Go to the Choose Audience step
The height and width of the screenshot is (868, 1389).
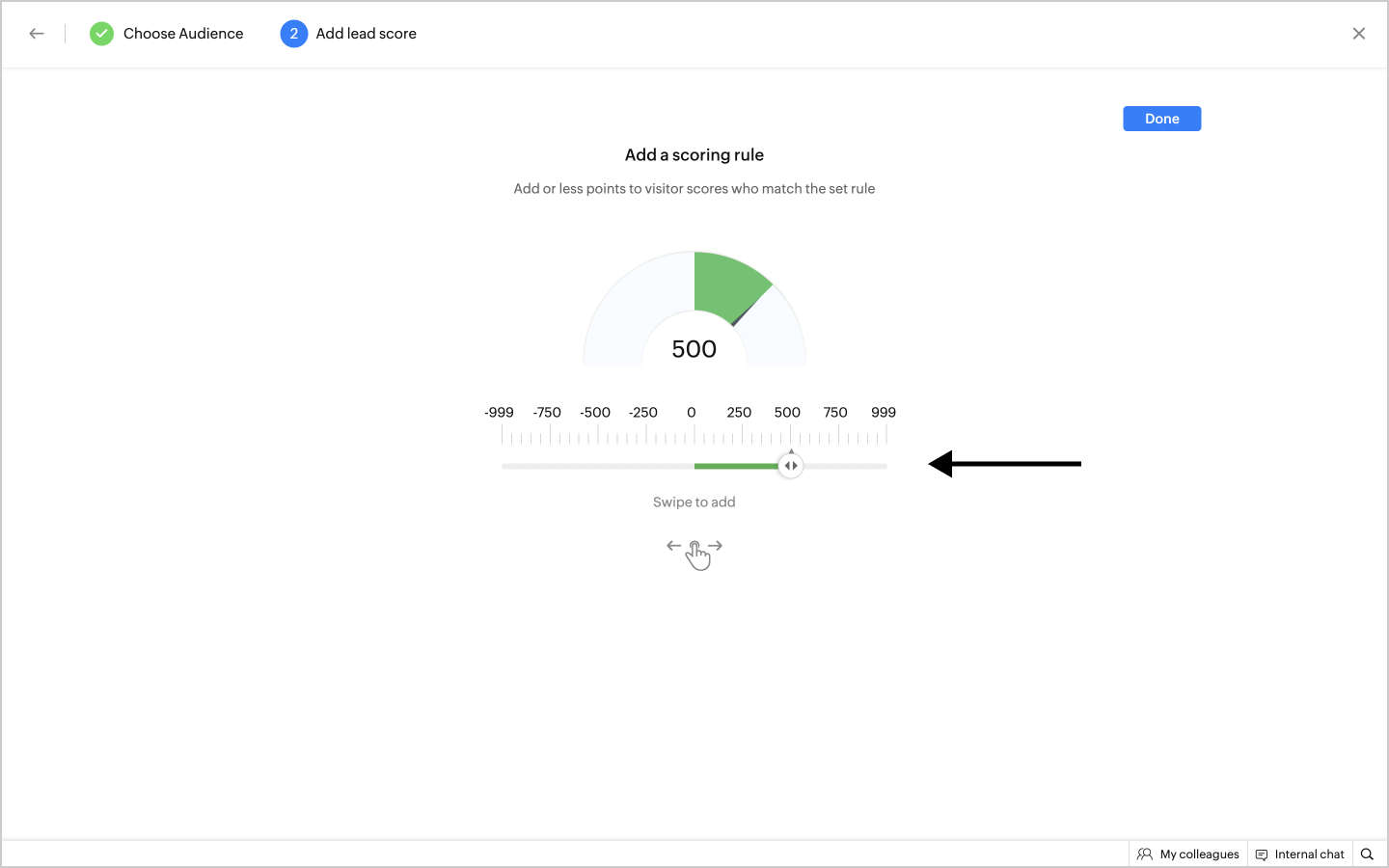pos(183,34)
